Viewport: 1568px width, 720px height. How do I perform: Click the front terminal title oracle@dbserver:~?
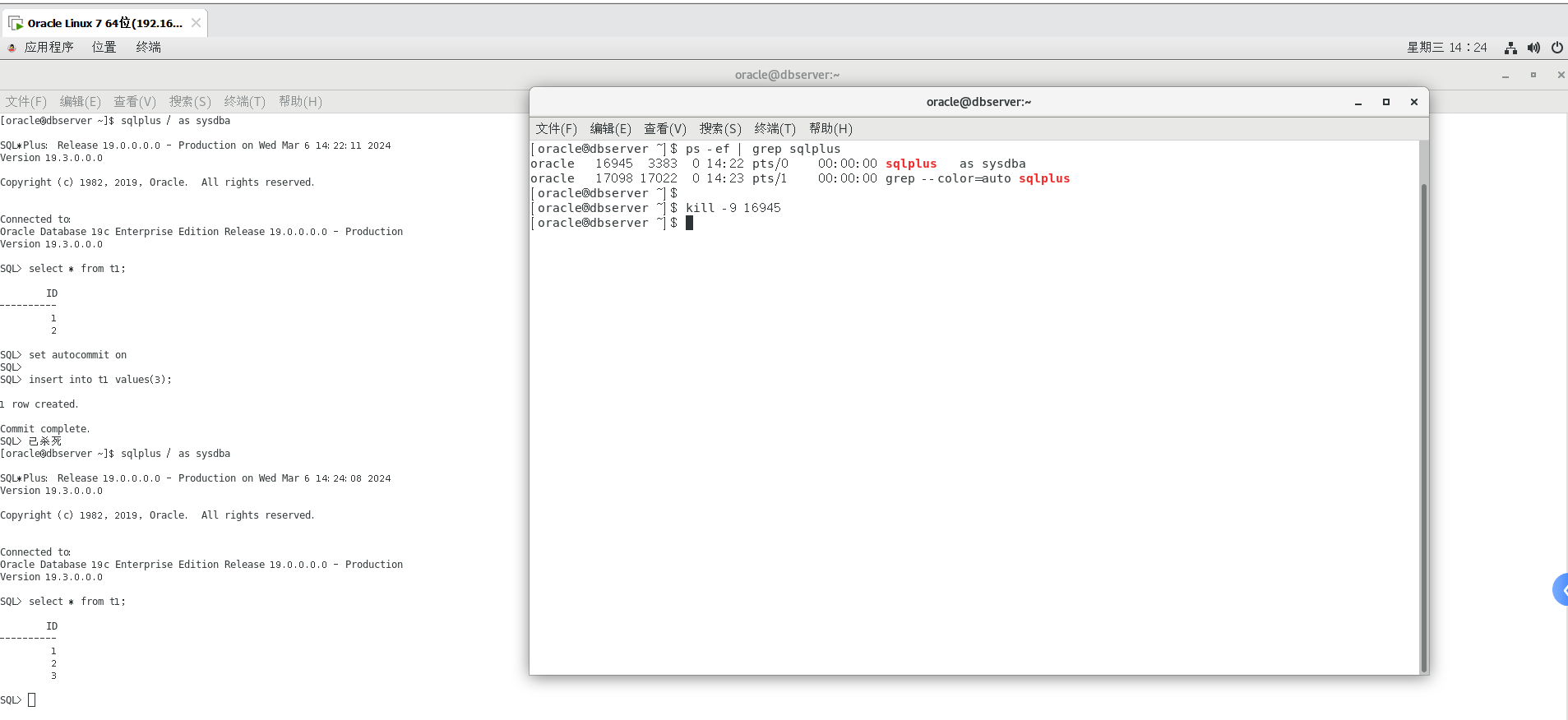[x=978, y=102]
